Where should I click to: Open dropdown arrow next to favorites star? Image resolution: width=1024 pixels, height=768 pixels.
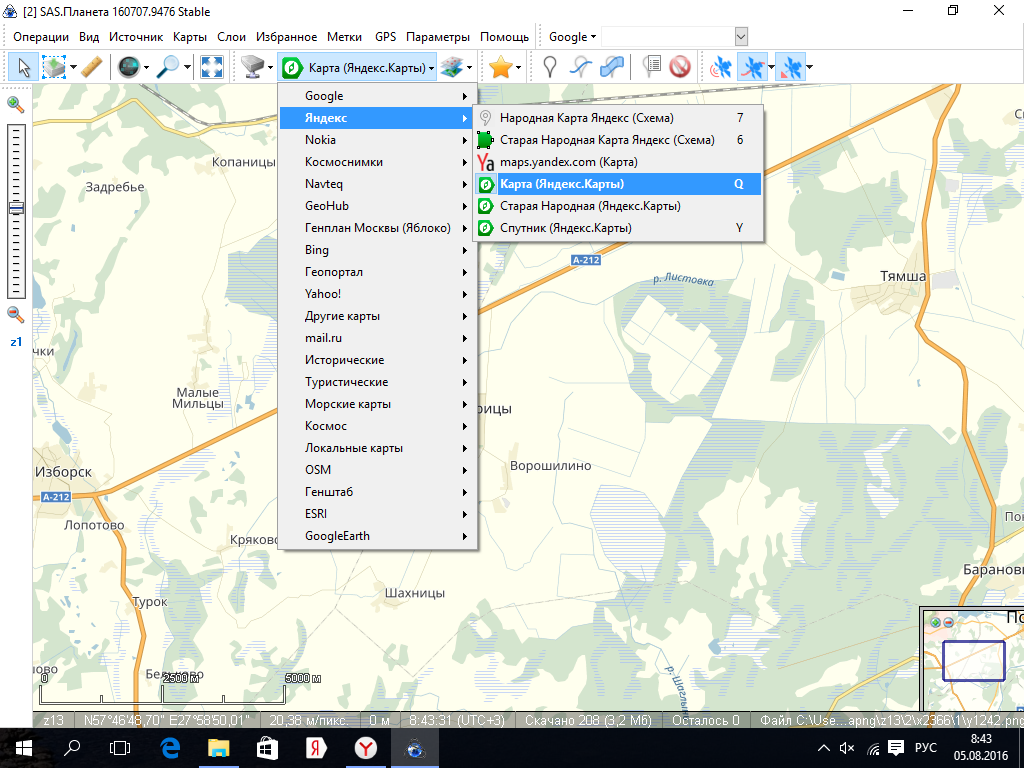pyautogui.click(x=518, y=67)
